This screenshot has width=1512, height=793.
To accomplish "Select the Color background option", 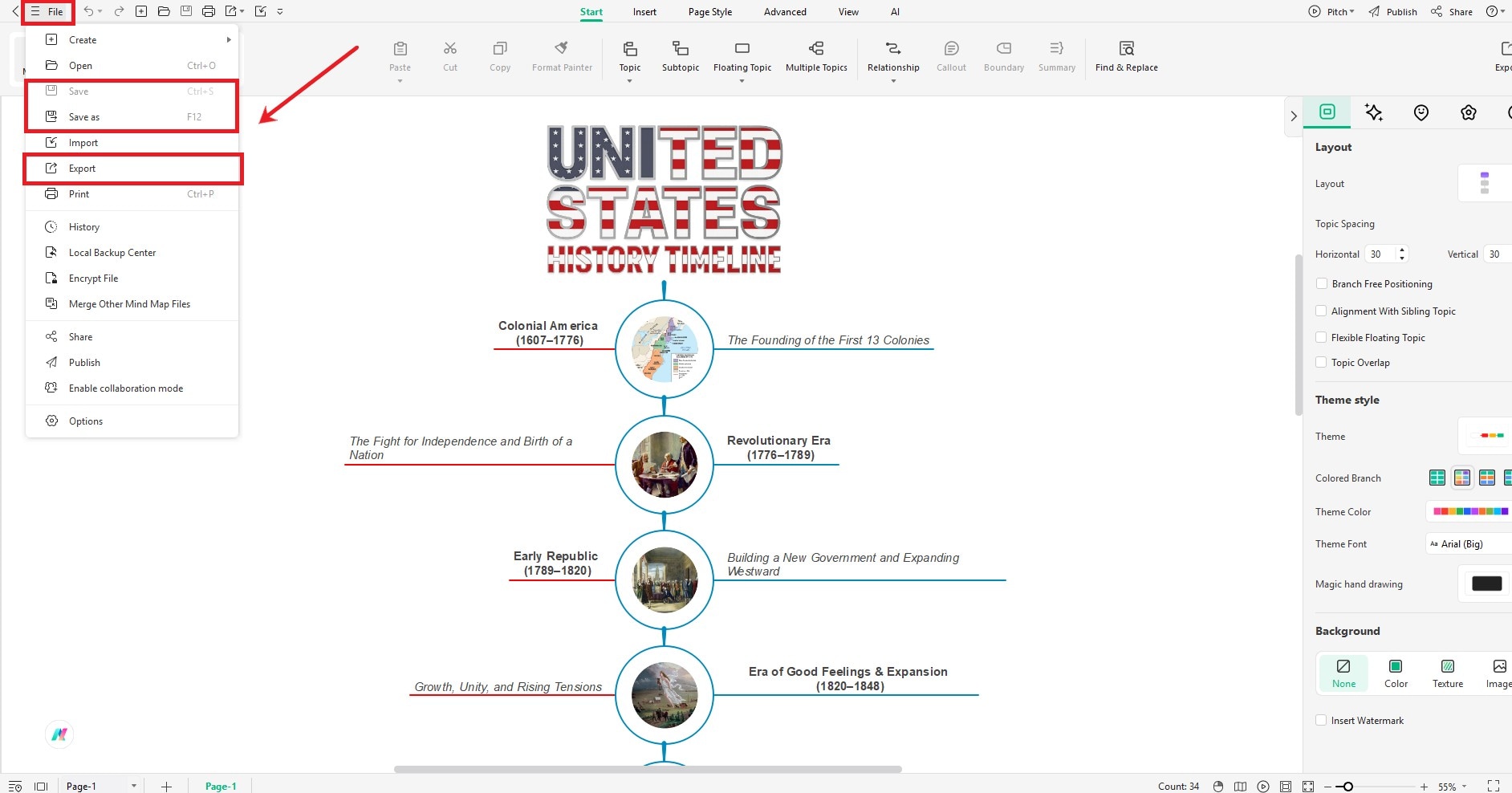I will click(x=1396, y=673).
